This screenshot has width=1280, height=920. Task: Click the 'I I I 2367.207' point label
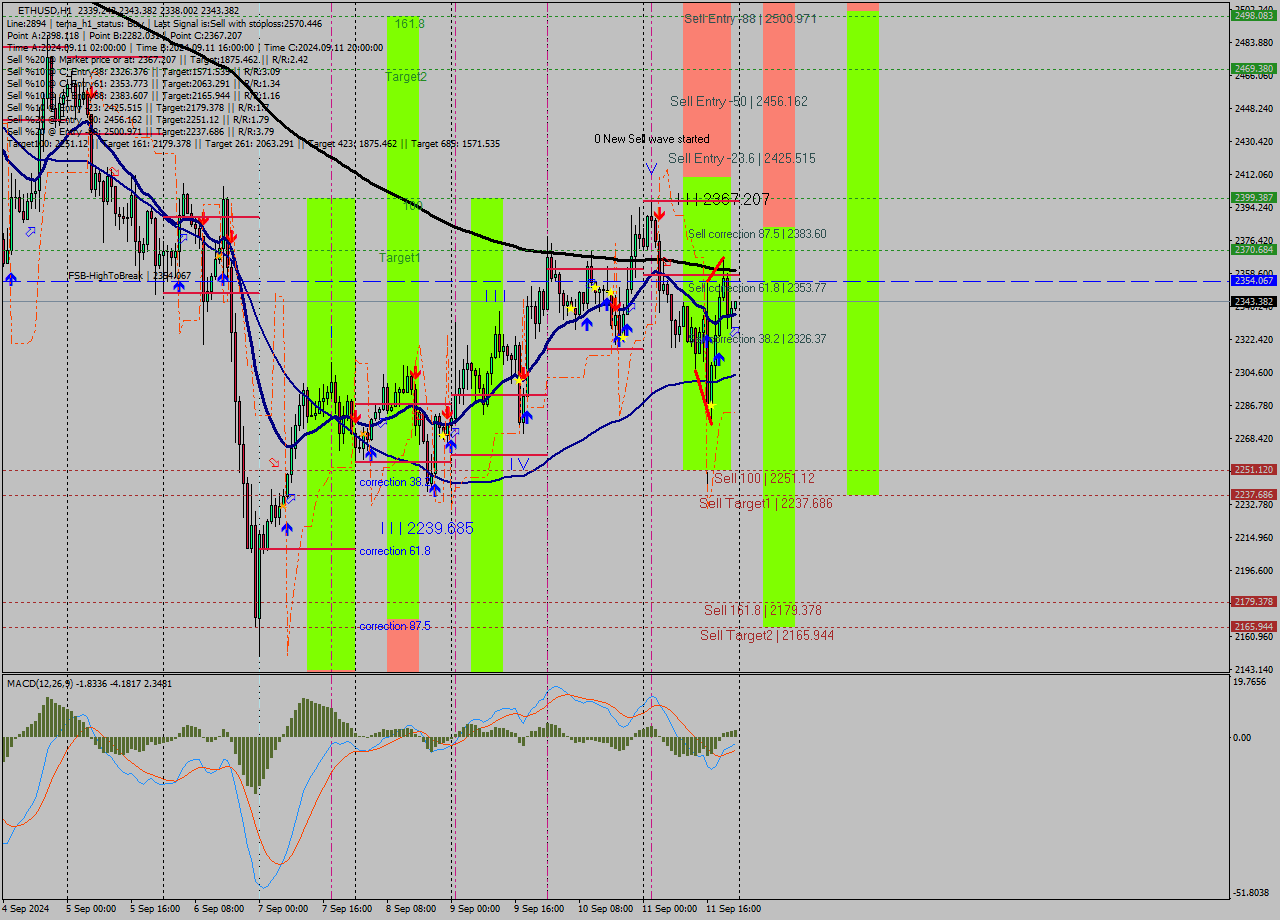point(723,200)
